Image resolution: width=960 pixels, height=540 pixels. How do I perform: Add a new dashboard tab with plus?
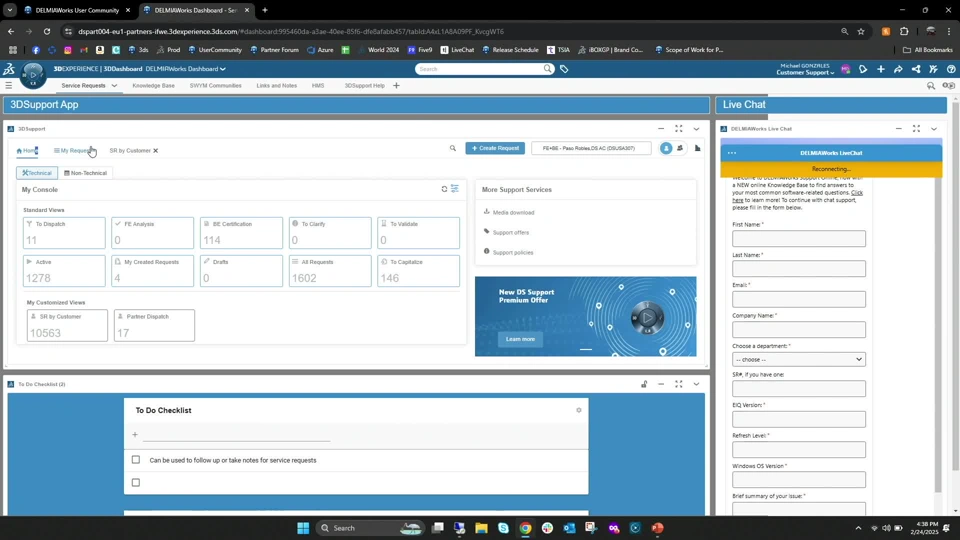(x=396, y=86)
